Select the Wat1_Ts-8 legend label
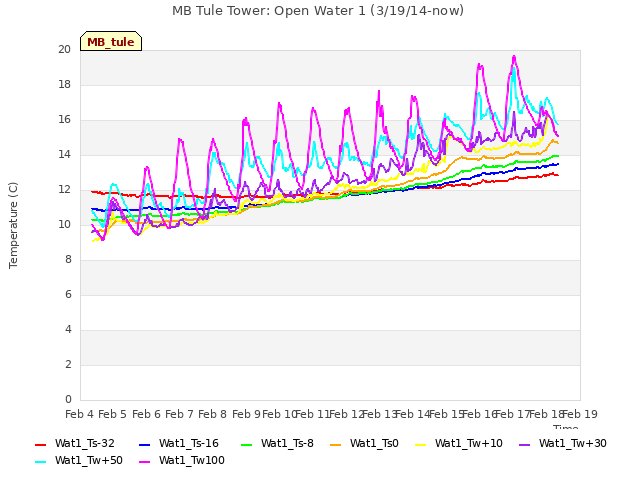 (x=287, y=444)
